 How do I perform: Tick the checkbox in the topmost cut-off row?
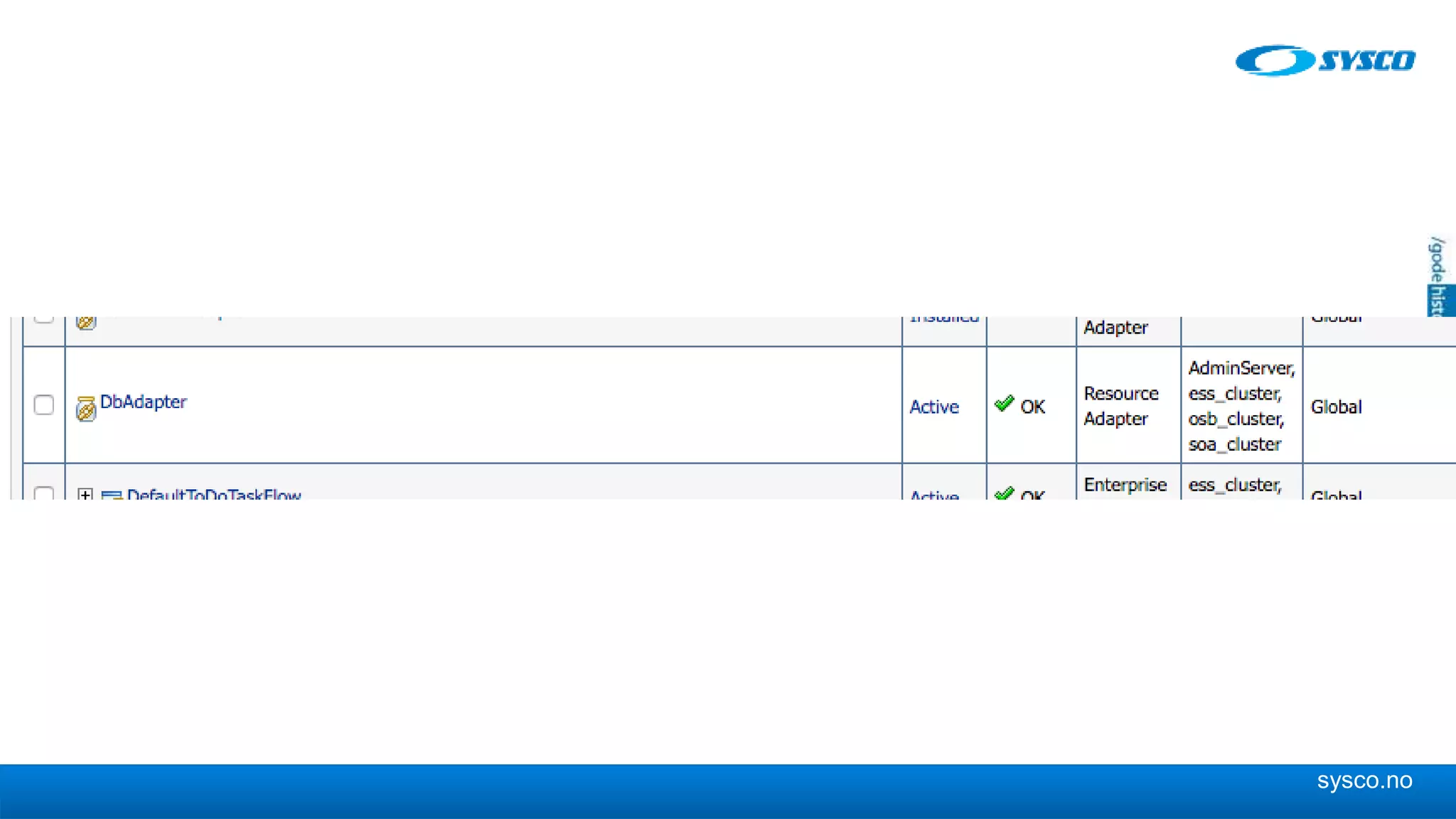pyautogui.click(x=44, y=318)
